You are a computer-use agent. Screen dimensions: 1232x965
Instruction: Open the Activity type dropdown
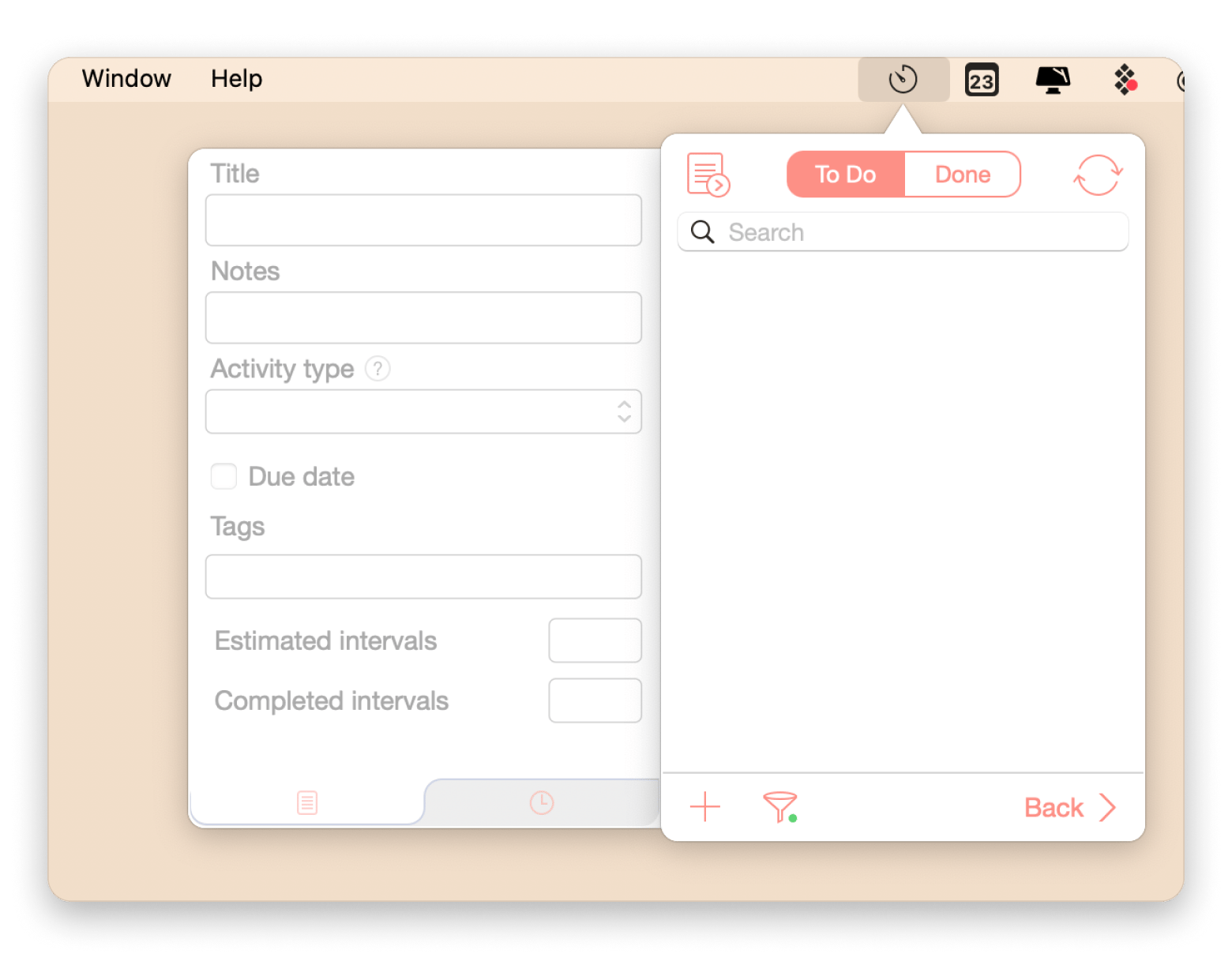click(423, 411)
